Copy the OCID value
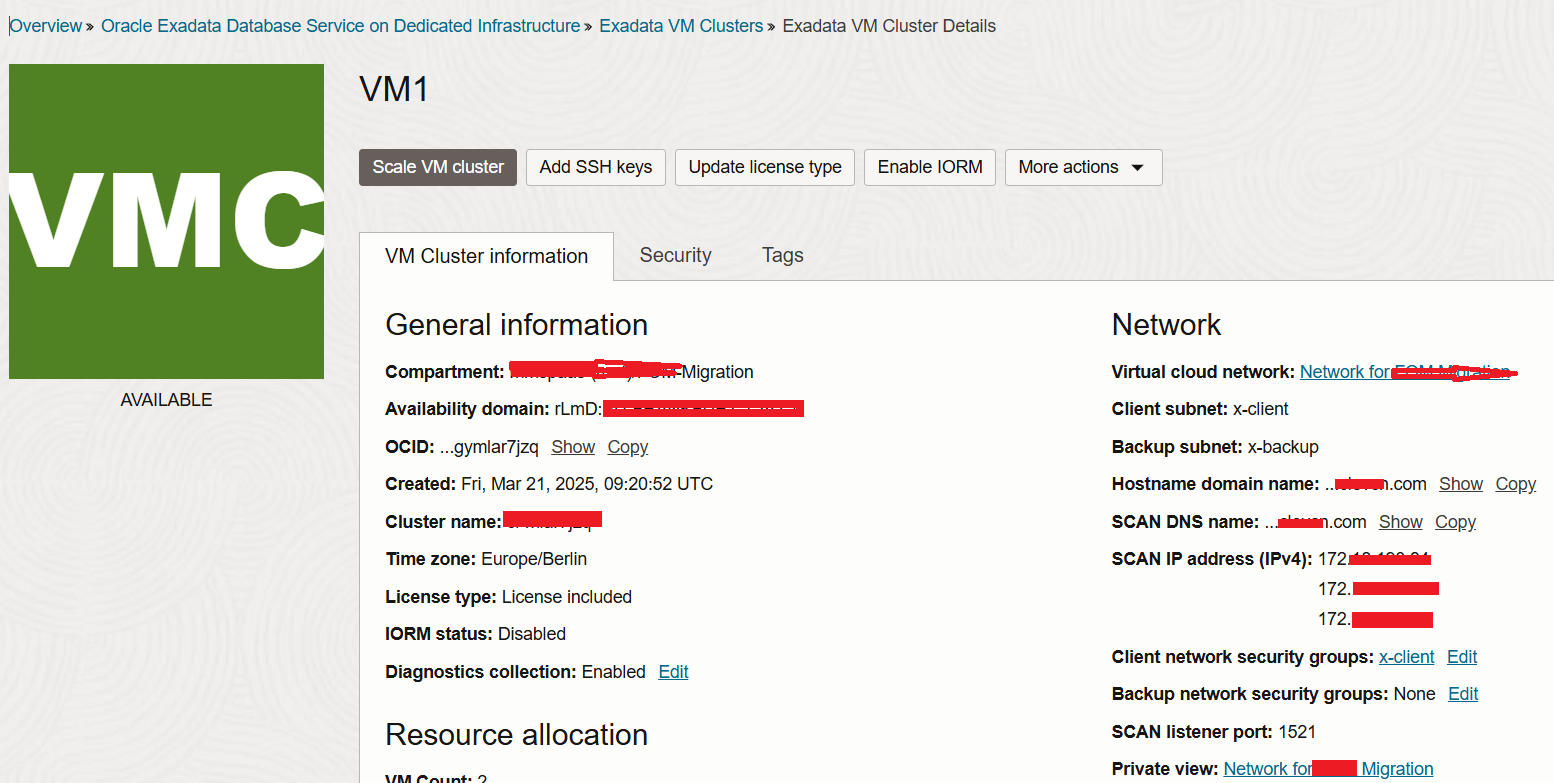1554x783 pixels. (x=628, y=447)
